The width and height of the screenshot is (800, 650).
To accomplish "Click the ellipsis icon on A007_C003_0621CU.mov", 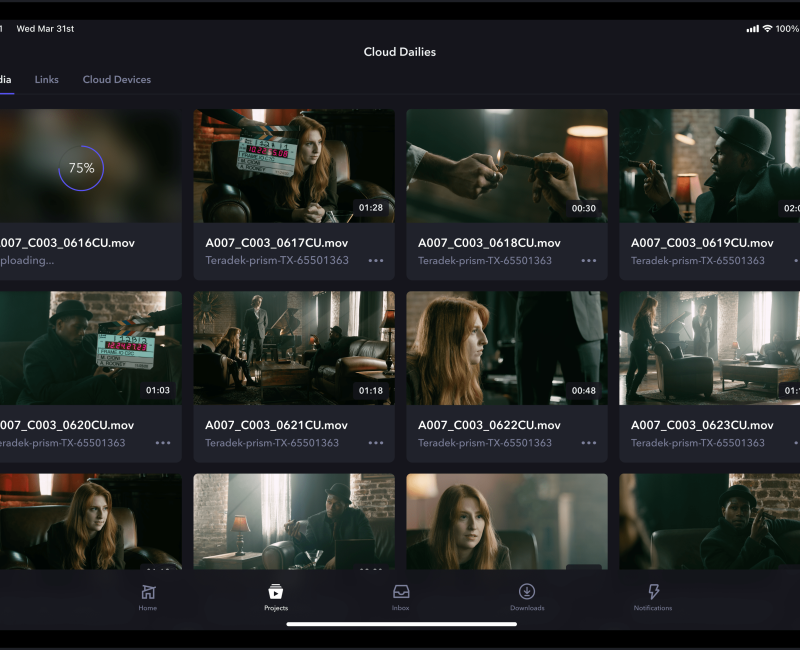I will tap(378, 443).
